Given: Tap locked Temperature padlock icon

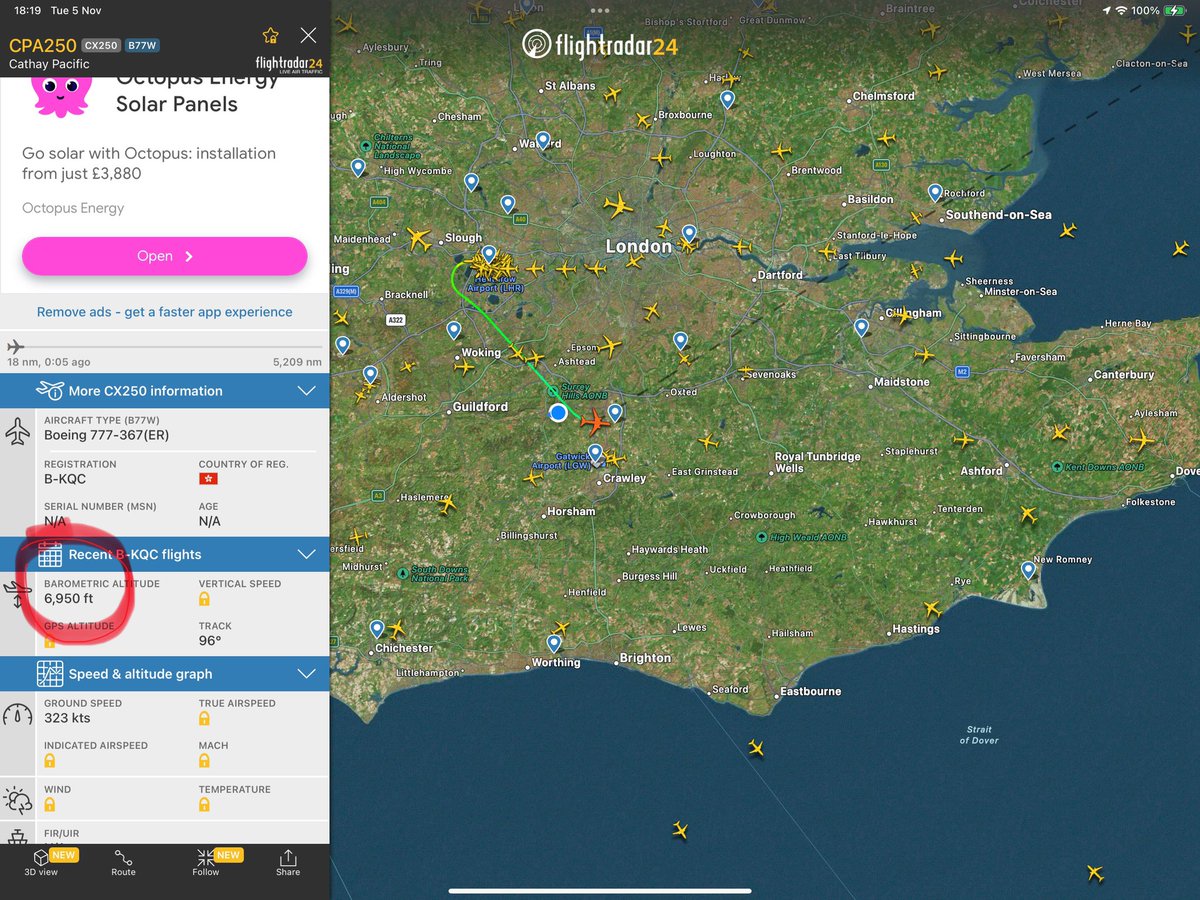Looking at the screenshot, I should point(204,805).
